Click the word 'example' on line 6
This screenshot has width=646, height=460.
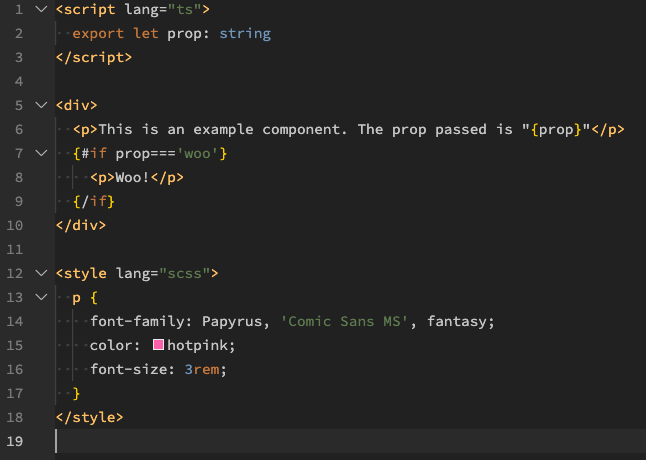[x=223, y=129]
